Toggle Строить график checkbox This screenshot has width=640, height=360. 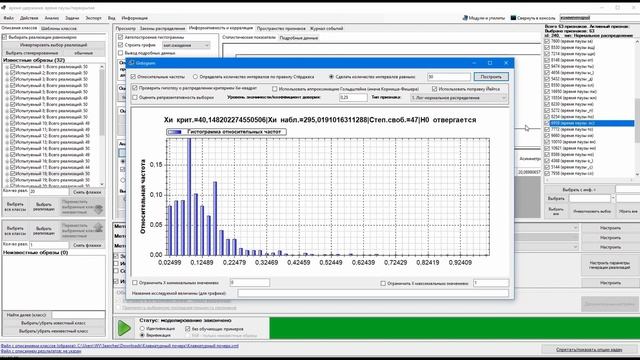[120, 45]
